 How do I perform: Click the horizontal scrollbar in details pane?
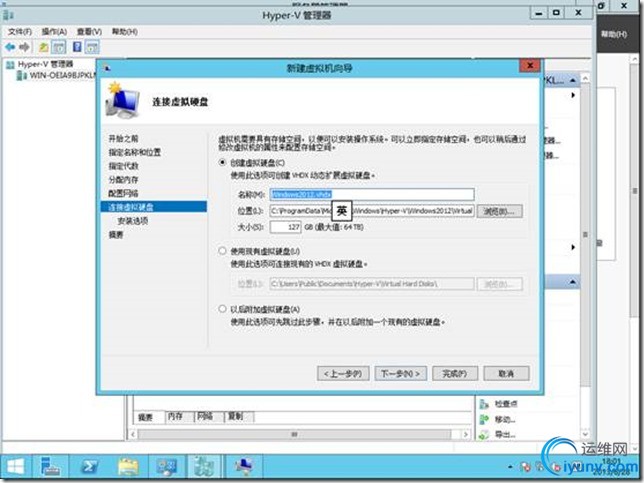point(294,434)
